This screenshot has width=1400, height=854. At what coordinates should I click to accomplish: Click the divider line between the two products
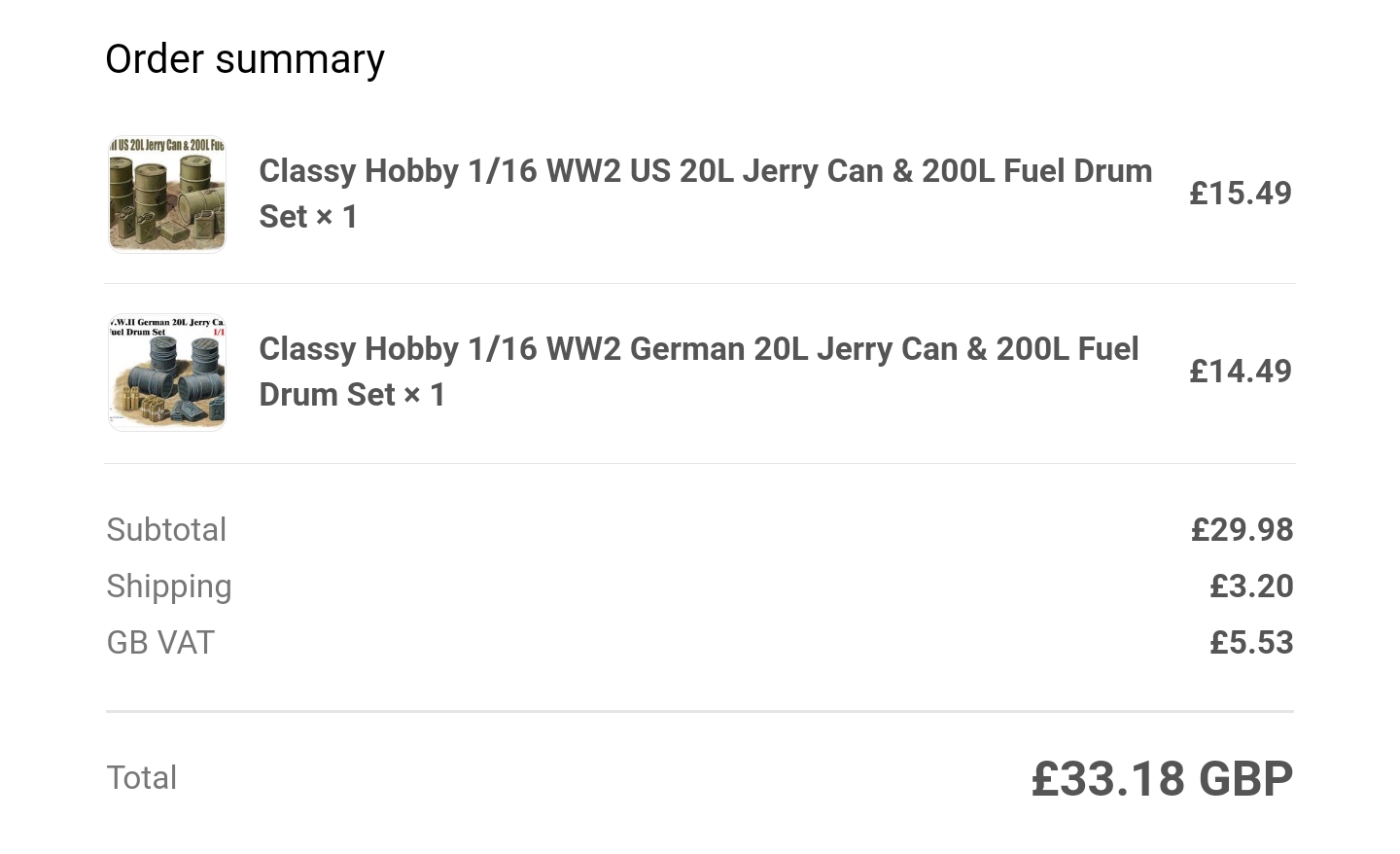click(700, 284)
